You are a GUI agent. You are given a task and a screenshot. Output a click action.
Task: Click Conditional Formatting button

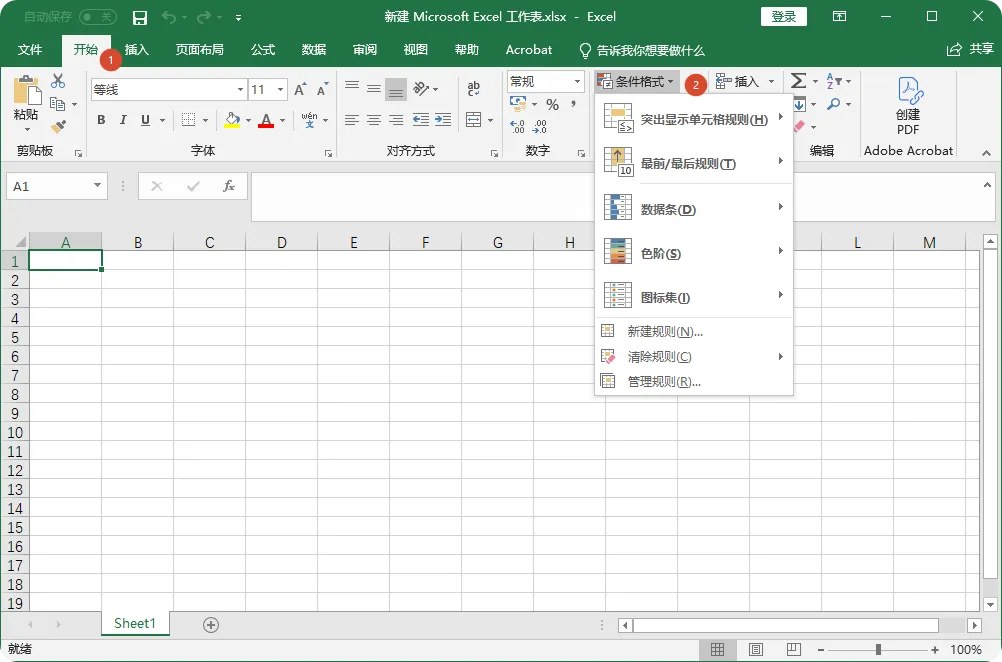tap(635, 81)
